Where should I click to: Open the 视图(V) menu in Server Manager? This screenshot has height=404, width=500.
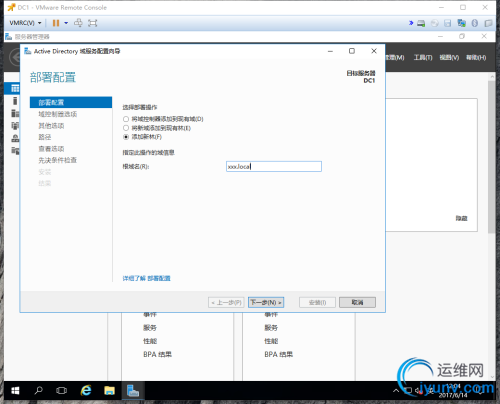coord(449,58)
